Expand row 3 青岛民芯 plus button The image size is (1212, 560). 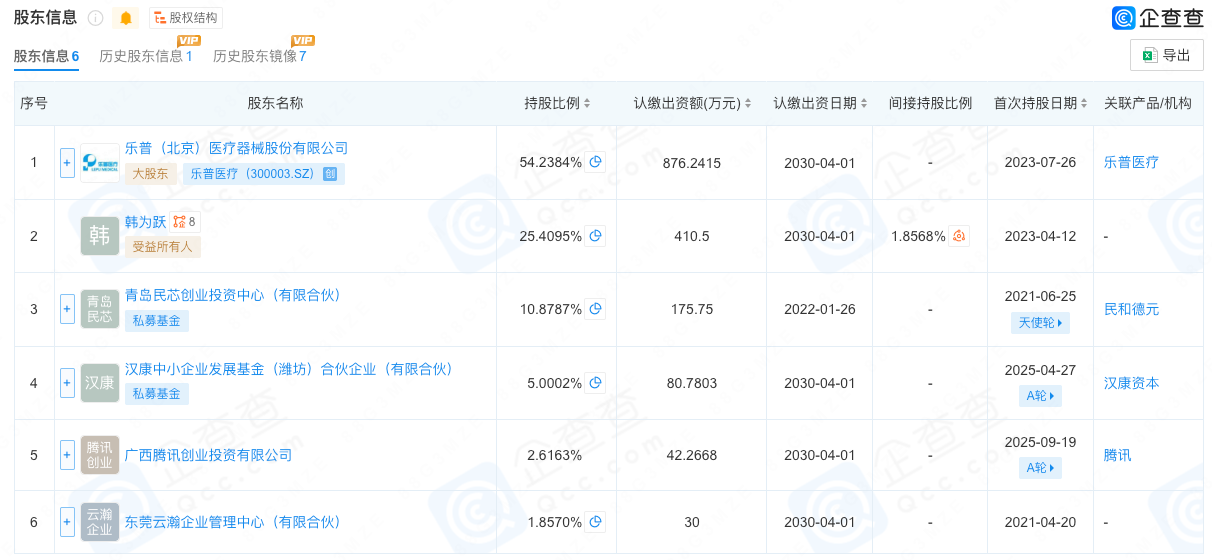coord(67,309)
